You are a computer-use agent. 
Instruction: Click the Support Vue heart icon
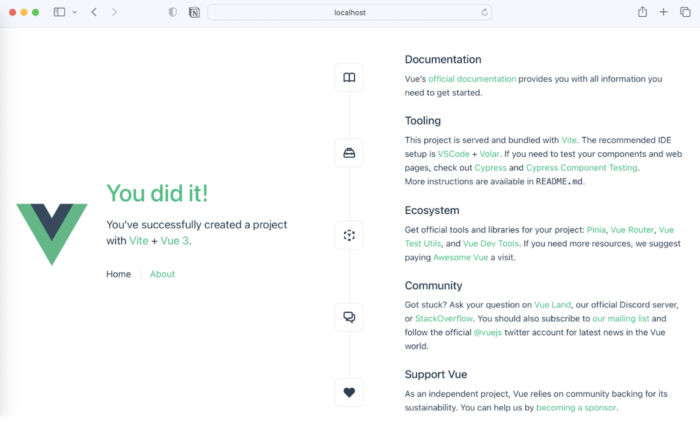[349, 392]
